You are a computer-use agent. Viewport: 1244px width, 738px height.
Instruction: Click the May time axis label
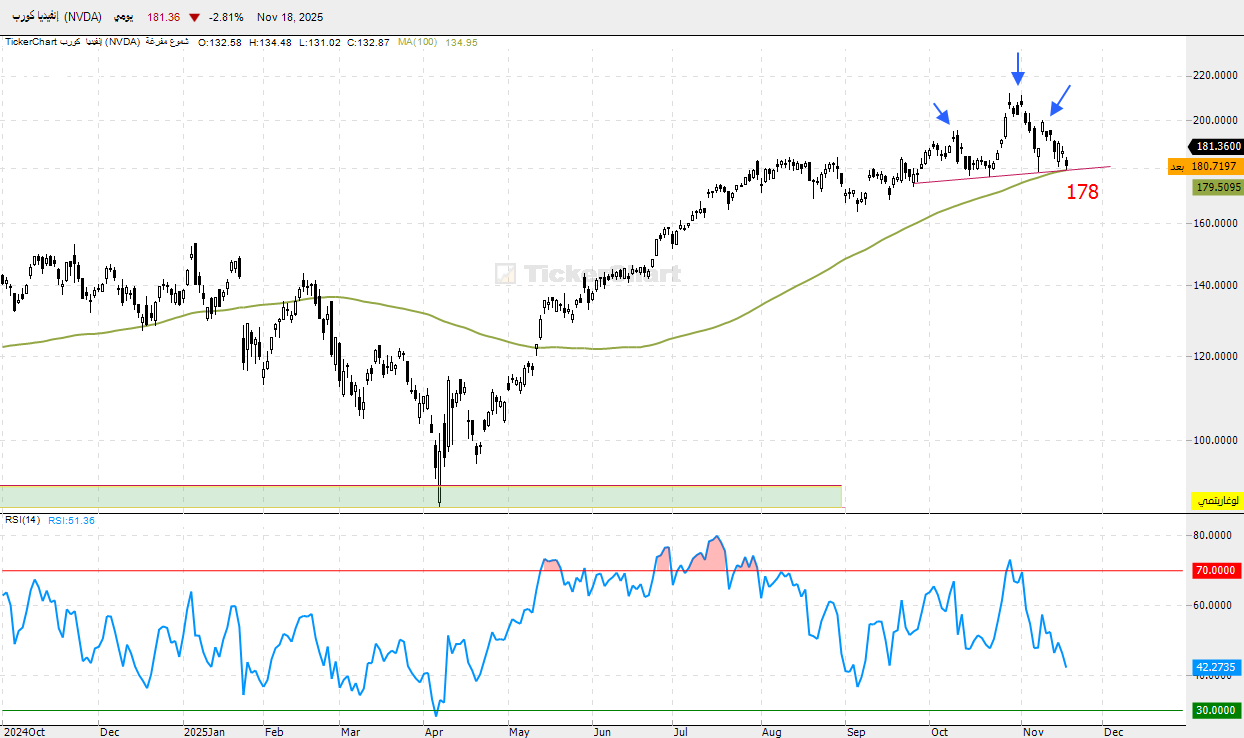point(520,731)
